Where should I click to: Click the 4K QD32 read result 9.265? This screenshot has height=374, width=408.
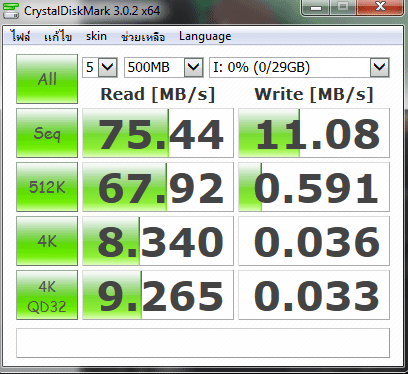pos(158,295)
